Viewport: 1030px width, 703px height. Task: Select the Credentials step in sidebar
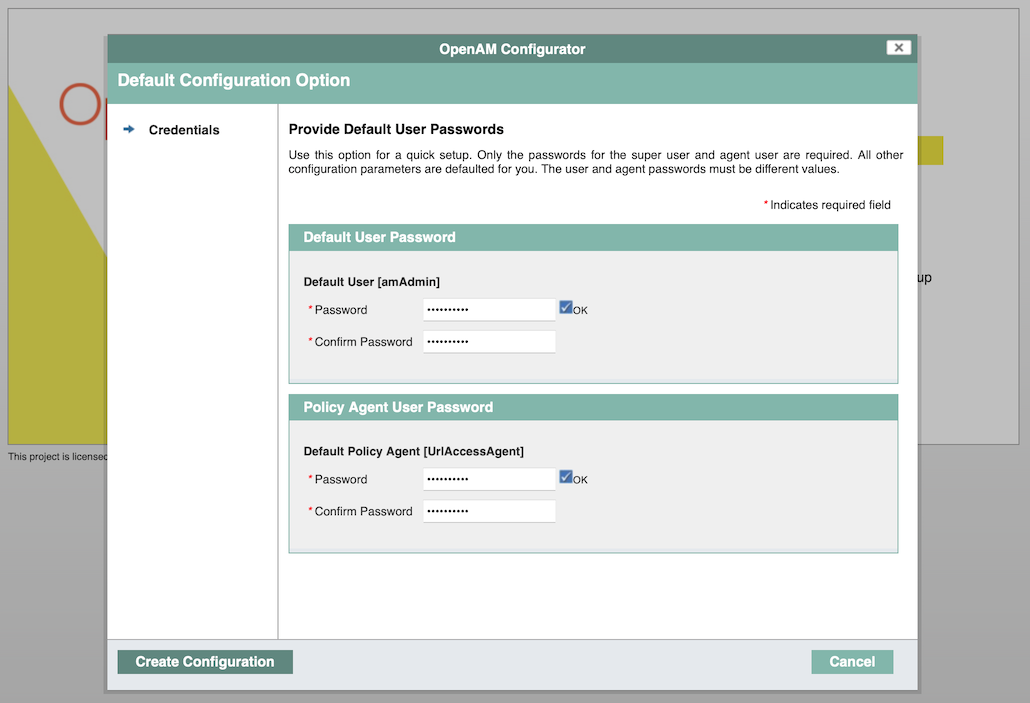(x=184, y=130)
